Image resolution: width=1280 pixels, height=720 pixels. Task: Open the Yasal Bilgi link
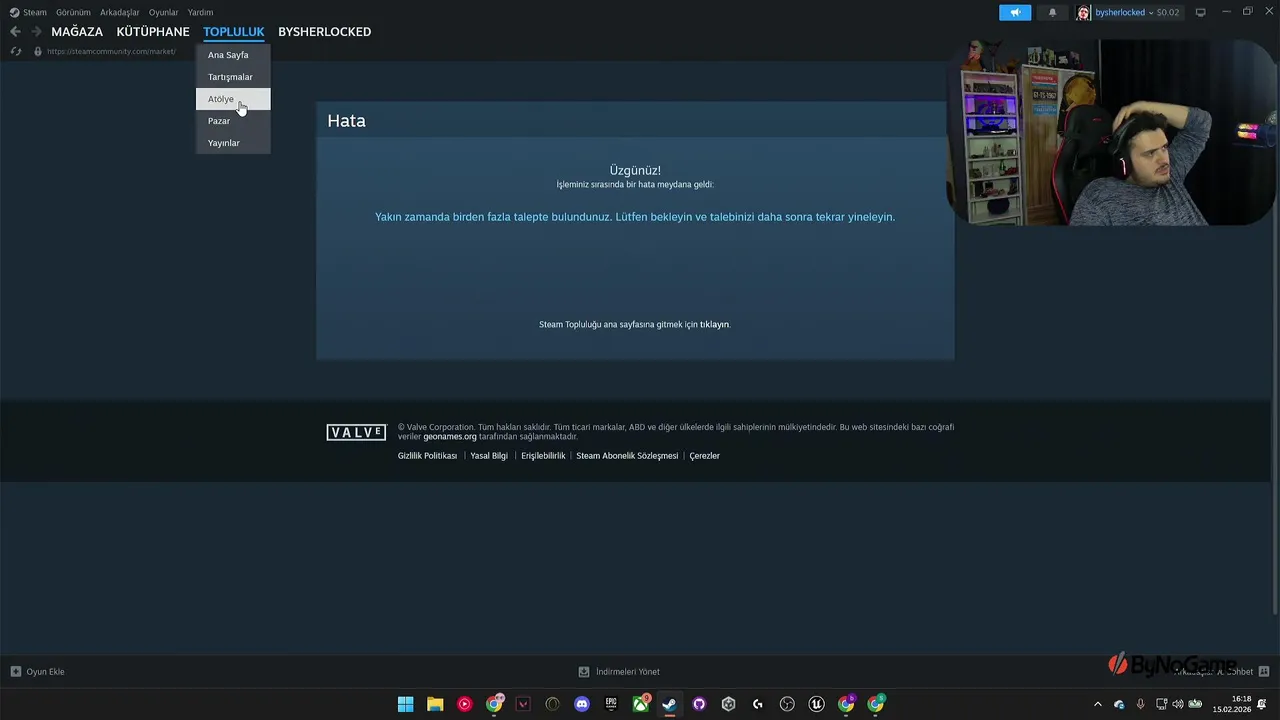pos(489,456)
